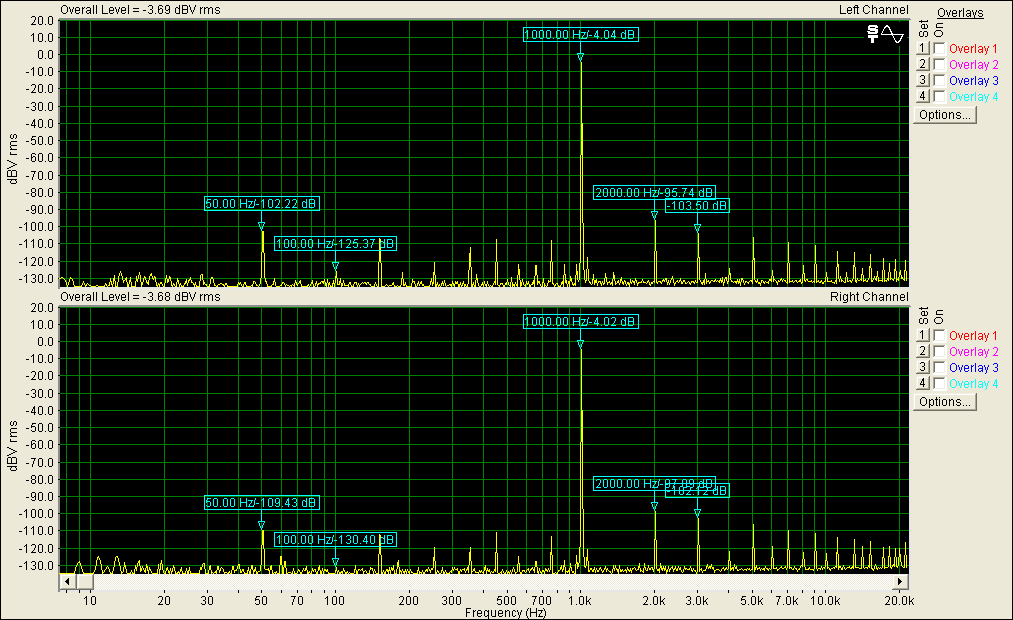Select the 50.00 Hz/-109.43 dB marker label
The image size is (1013, 620).
(262, 502)
